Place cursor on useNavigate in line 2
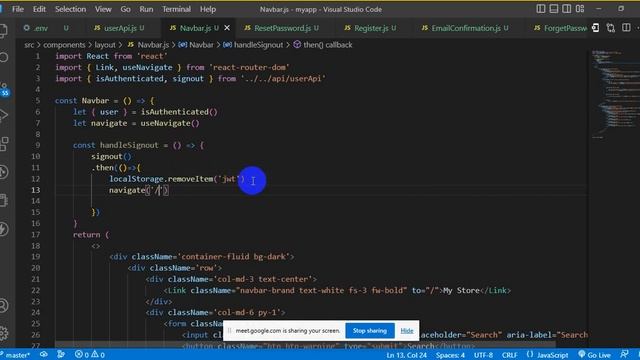The height and width of the screenshot is (360, 640). (147, 67)
